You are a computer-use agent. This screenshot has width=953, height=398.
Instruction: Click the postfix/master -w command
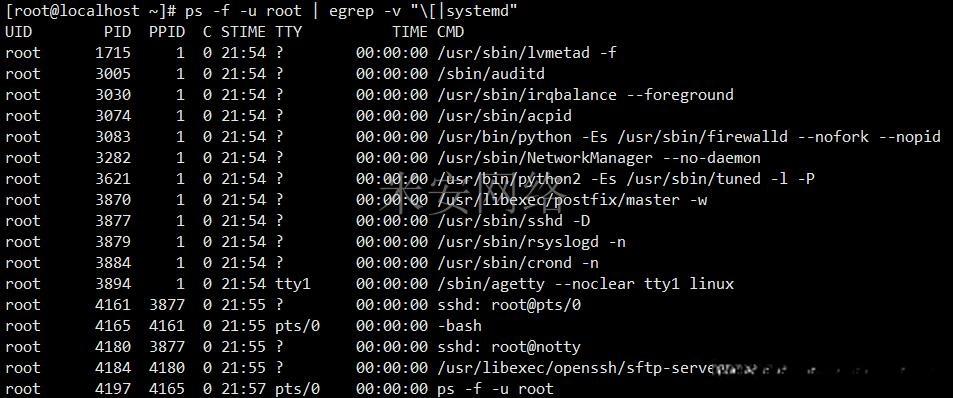572,200
